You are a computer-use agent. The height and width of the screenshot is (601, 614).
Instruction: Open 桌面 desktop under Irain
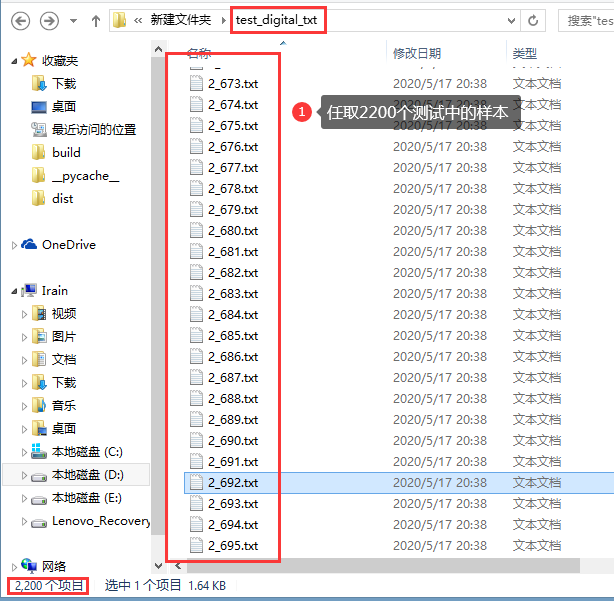(x=64, y=428)
